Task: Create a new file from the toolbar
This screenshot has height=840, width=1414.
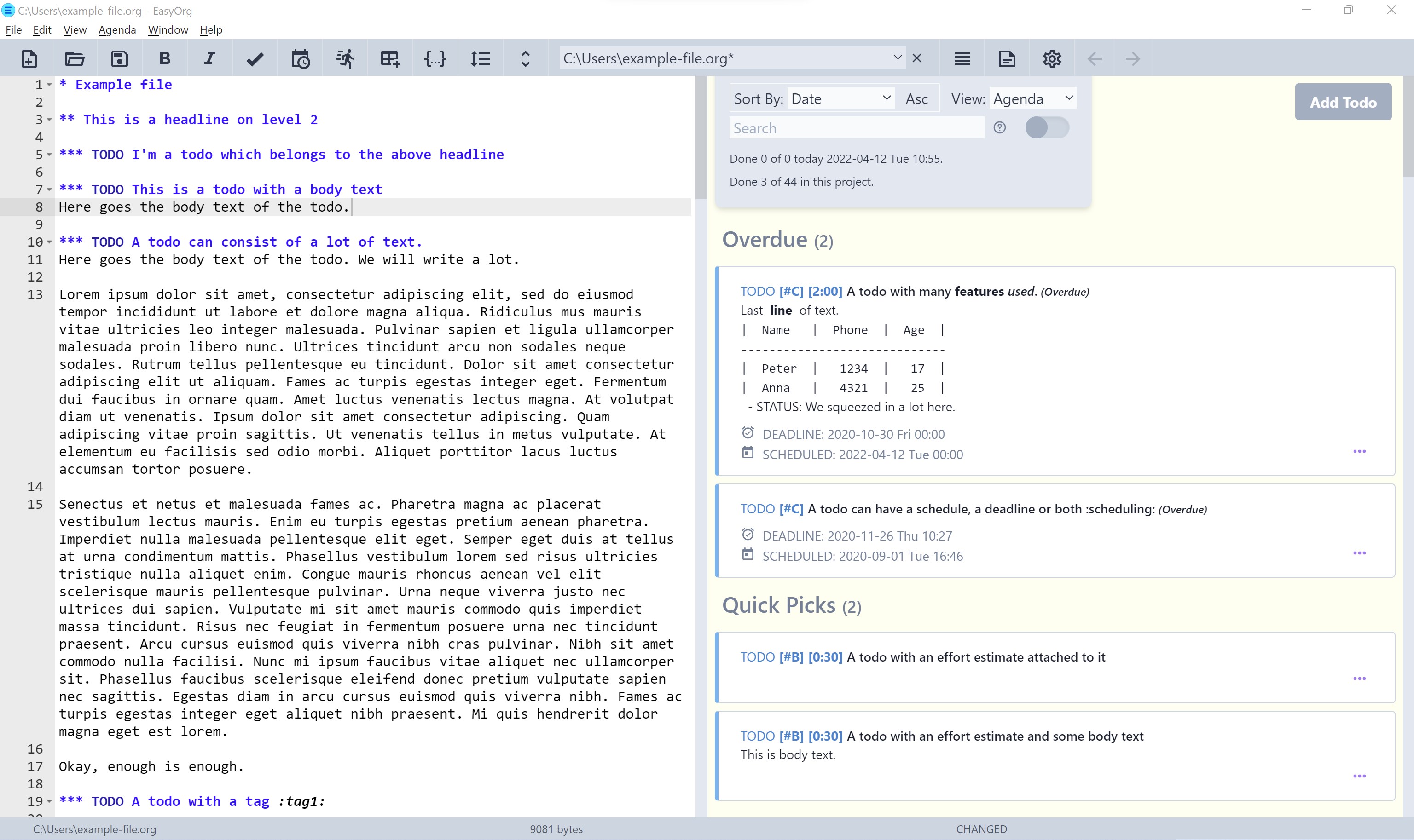Action: tap(29, 58)
